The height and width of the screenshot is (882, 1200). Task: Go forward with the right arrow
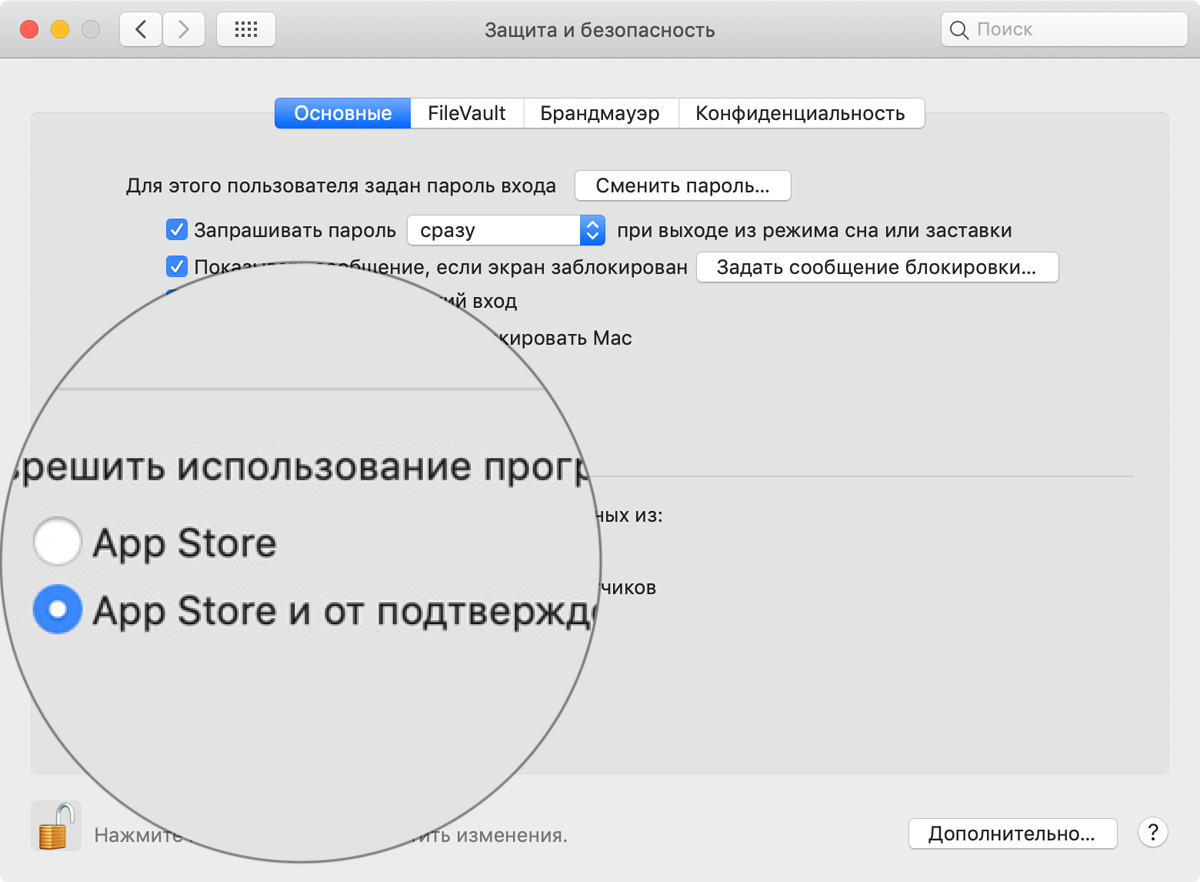183,30
